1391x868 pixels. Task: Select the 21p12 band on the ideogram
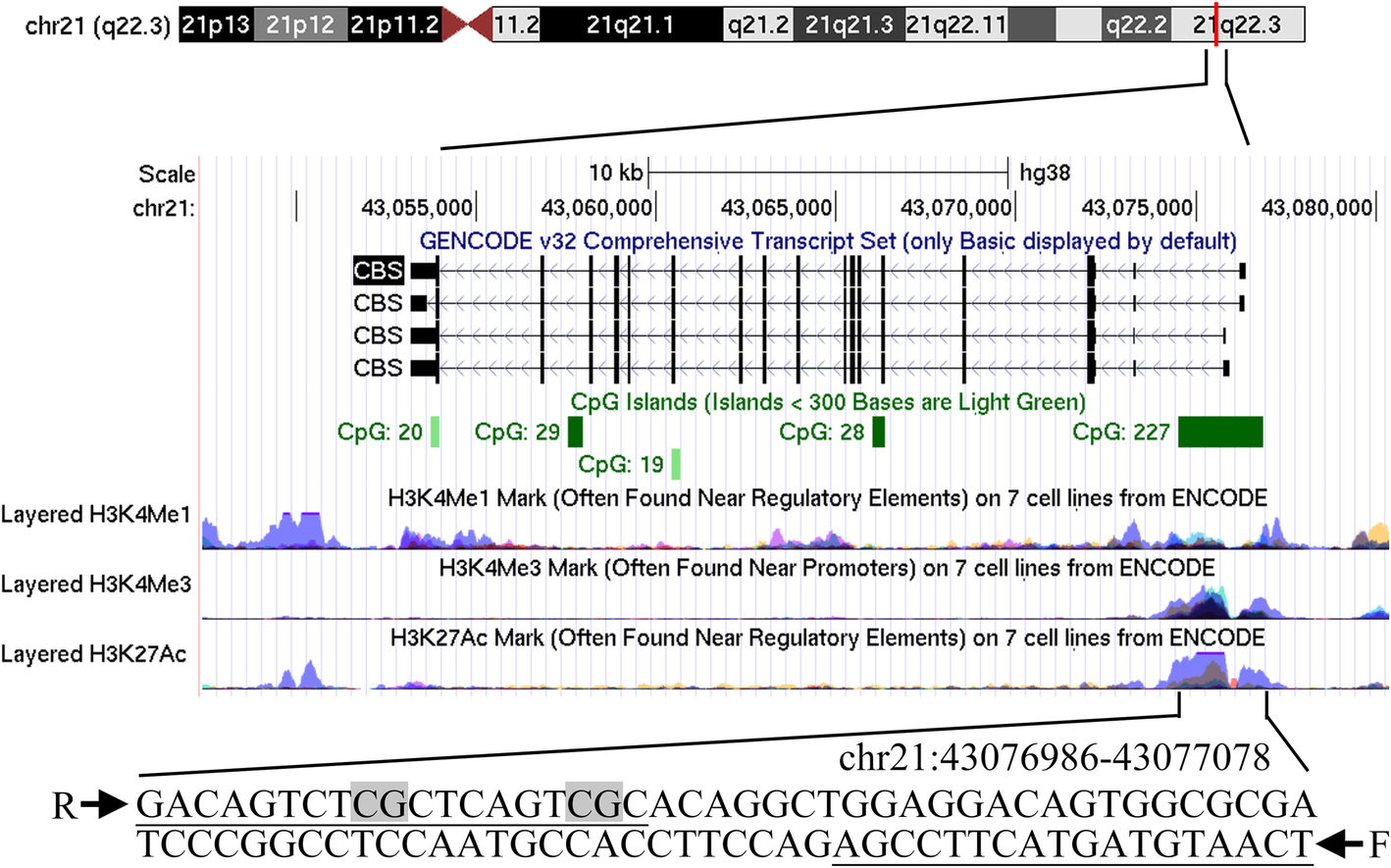(x=300, y=25)
